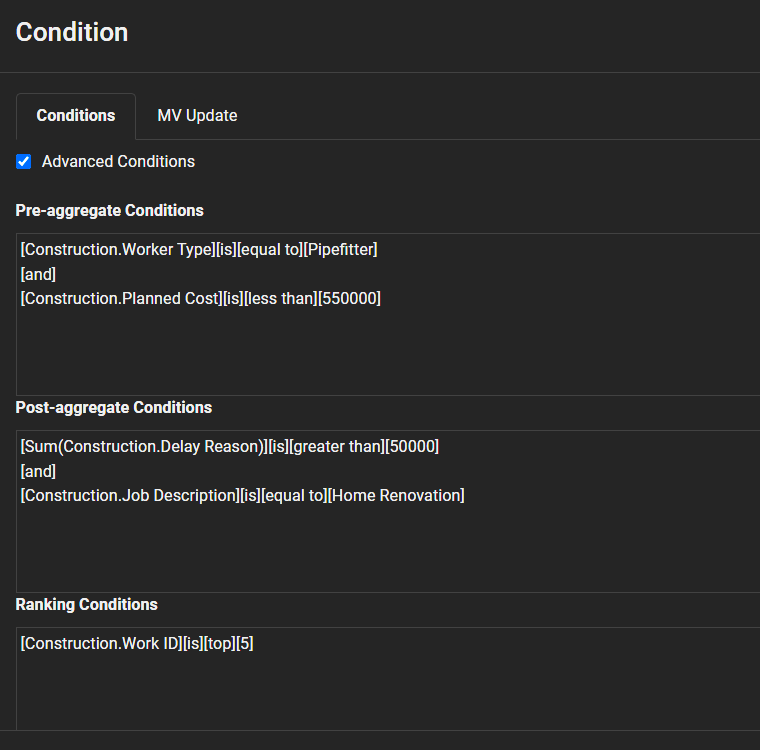Select the Conditions tab

(76, 115)
